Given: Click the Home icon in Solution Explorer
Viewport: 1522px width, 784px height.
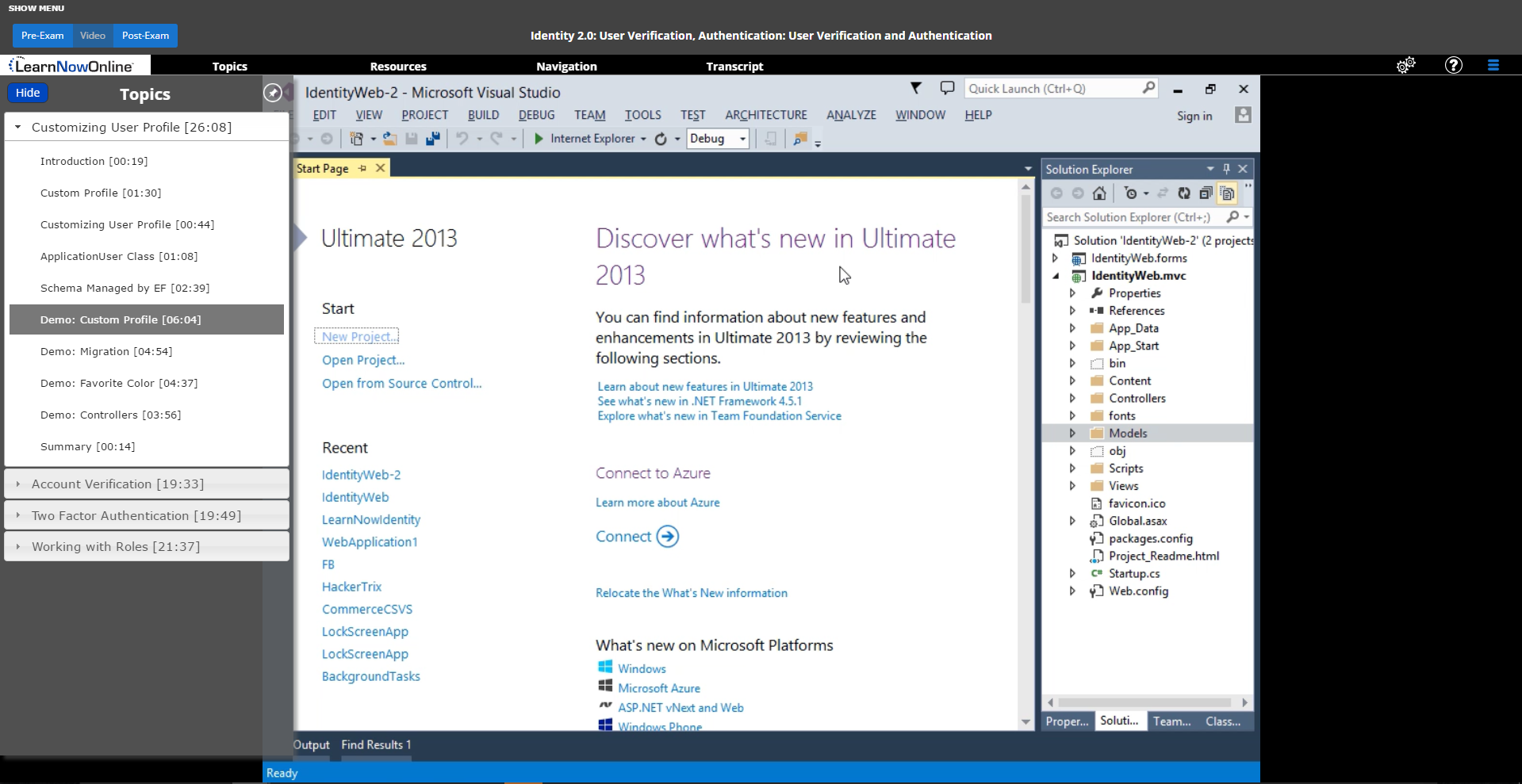Looking at the screenshot, I should click(x=1099, y=193).
